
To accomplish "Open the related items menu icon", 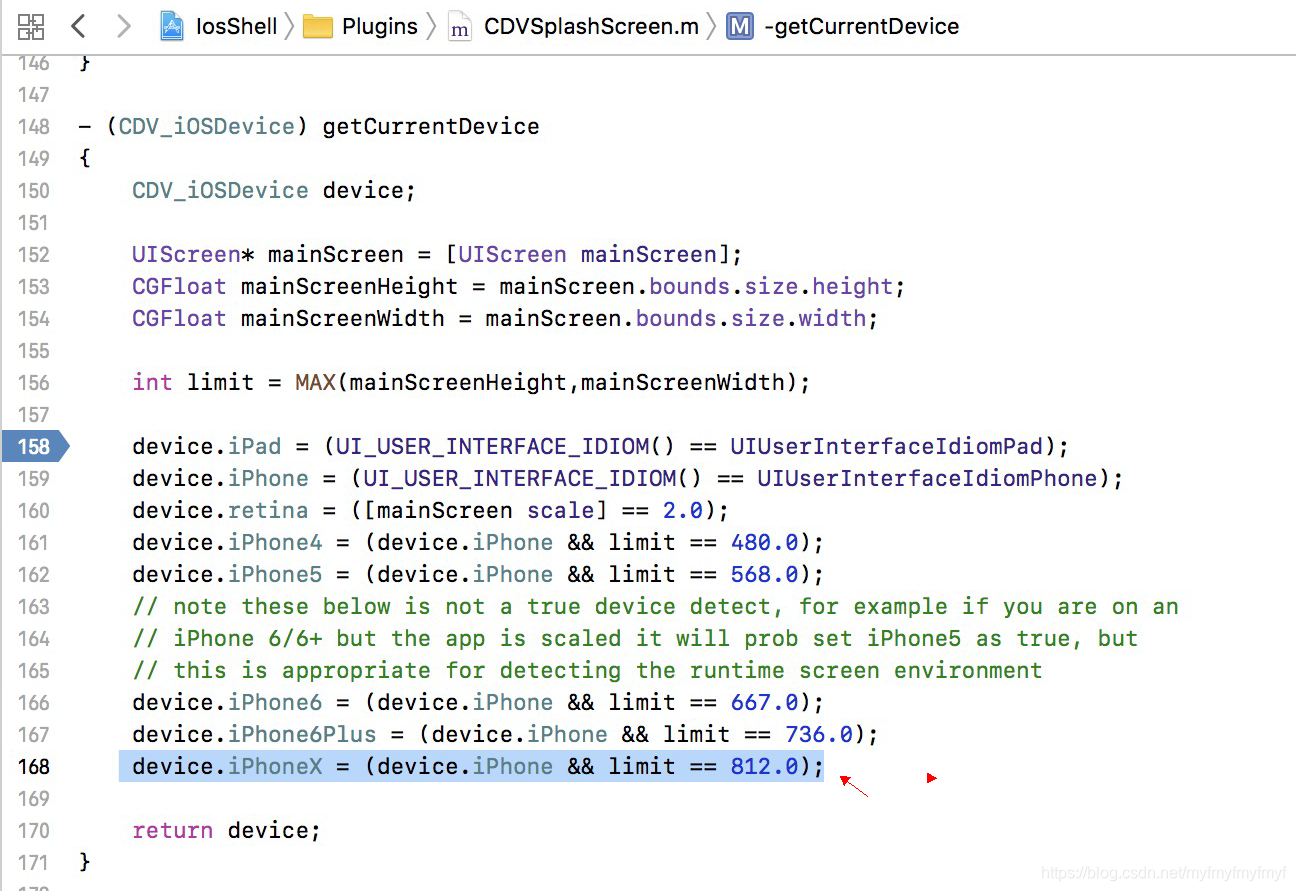I will pyautogui.click(x=30, y=27).
